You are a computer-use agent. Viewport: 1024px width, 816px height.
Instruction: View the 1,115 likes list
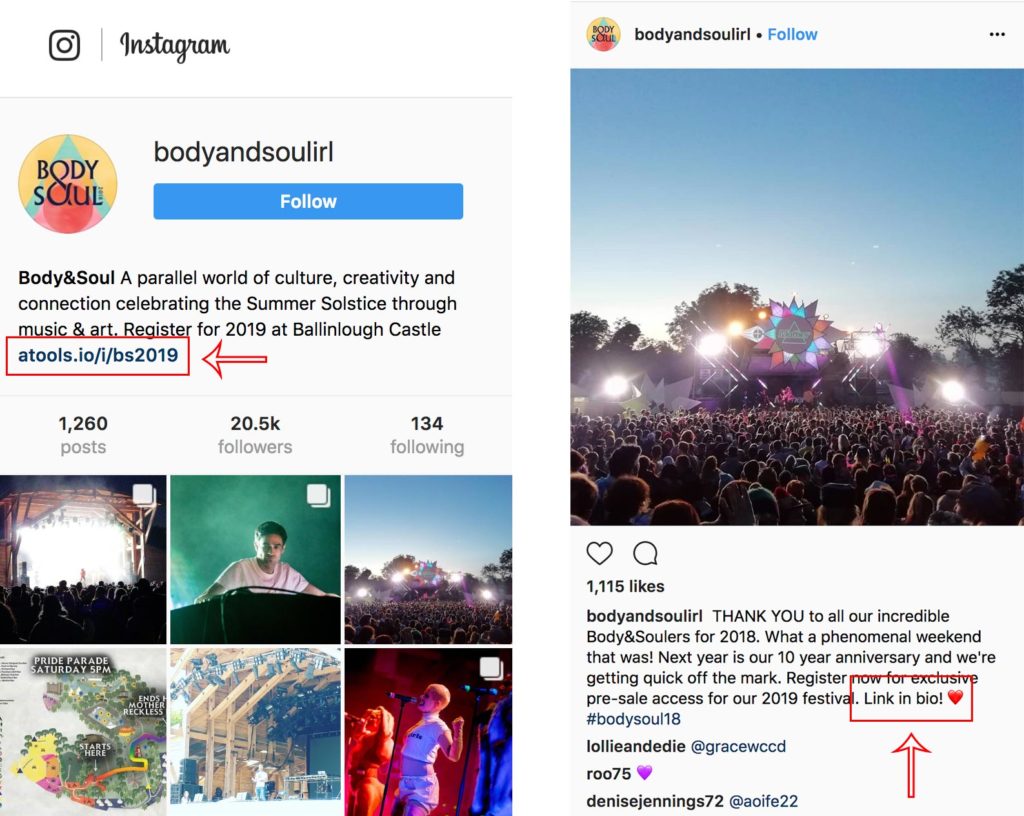tap(626, 586)
